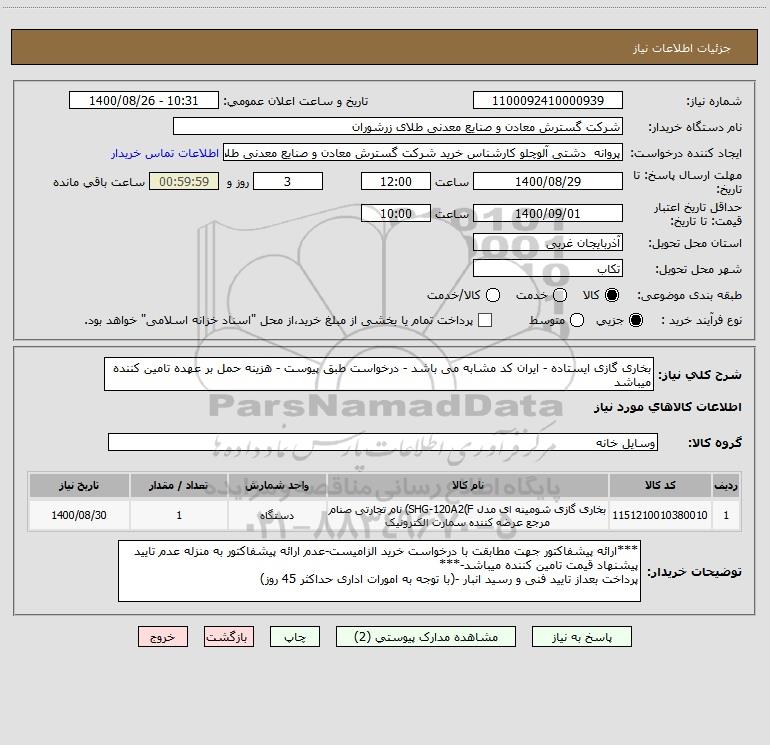770x745 pixels.
Task: Select the کالا/خدمت radio button
Action: pos(493,295)
